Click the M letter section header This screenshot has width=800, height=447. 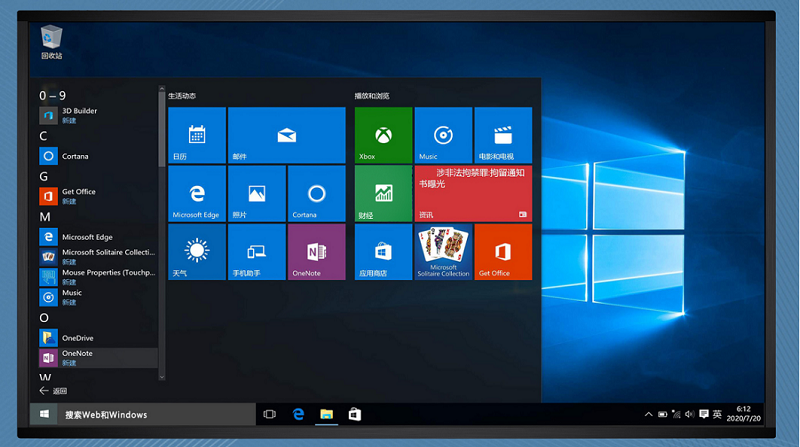pos(45,217)
